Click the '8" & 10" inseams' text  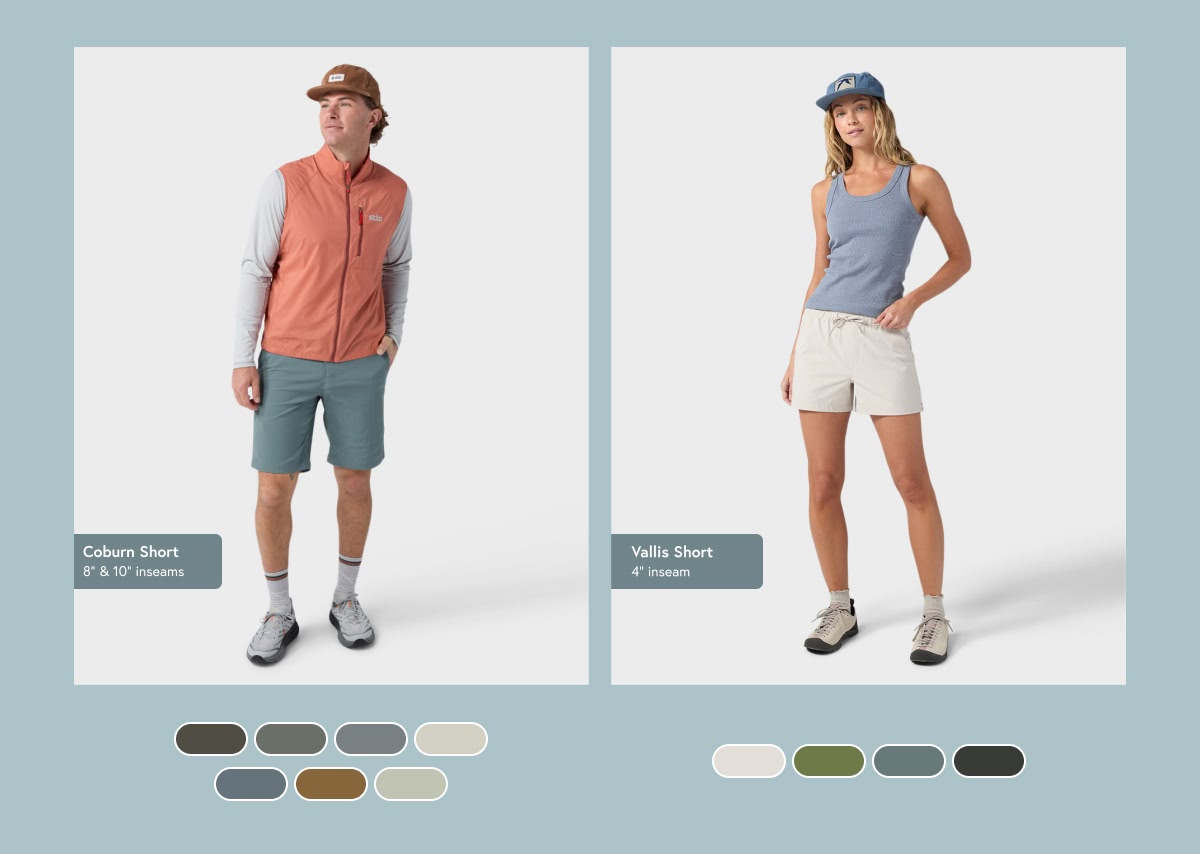pos(134,572)
